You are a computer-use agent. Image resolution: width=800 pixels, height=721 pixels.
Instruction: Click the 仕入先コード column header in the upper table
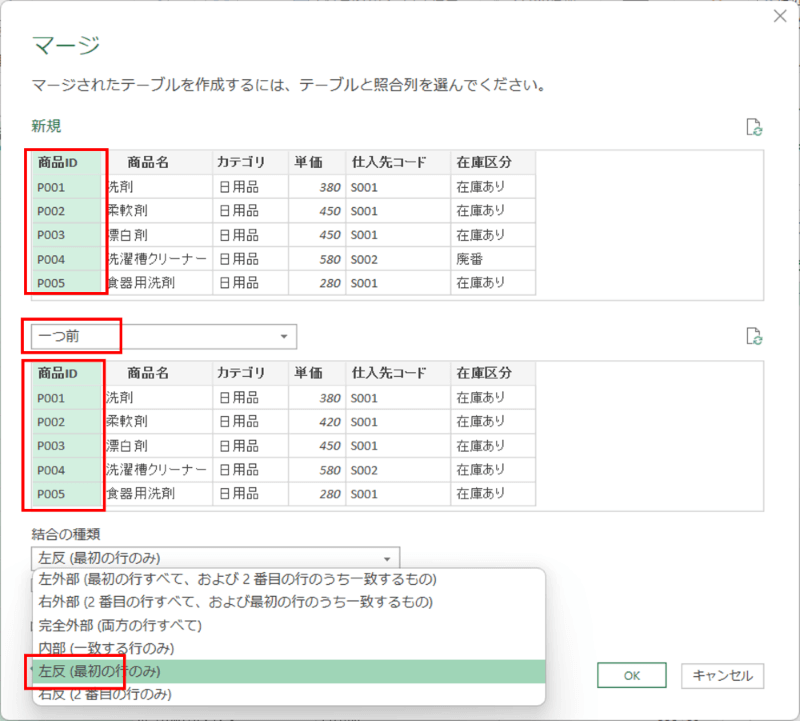click(387, 161)
